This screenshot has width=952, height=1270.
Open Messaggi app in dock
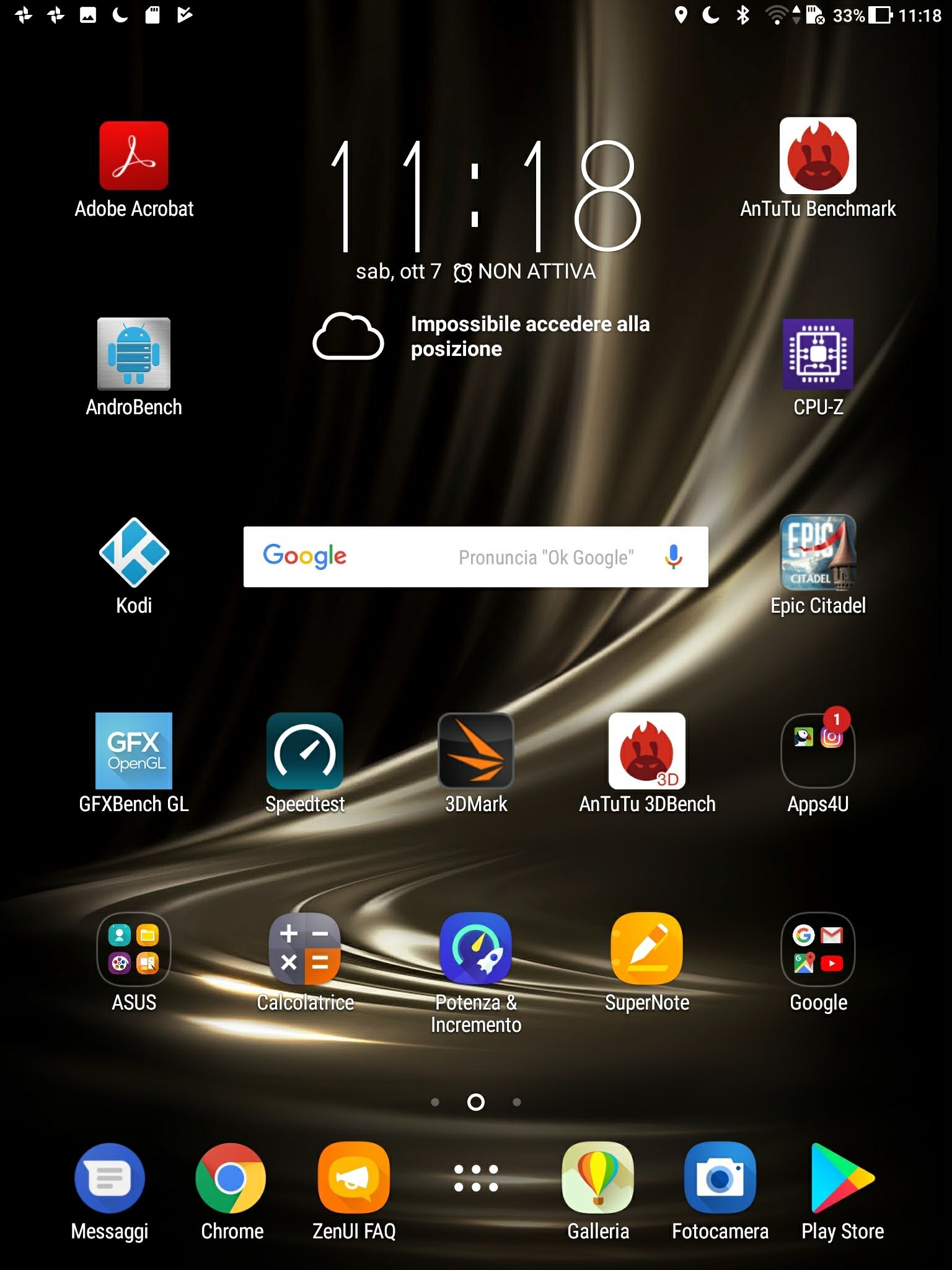(110, 1178)
